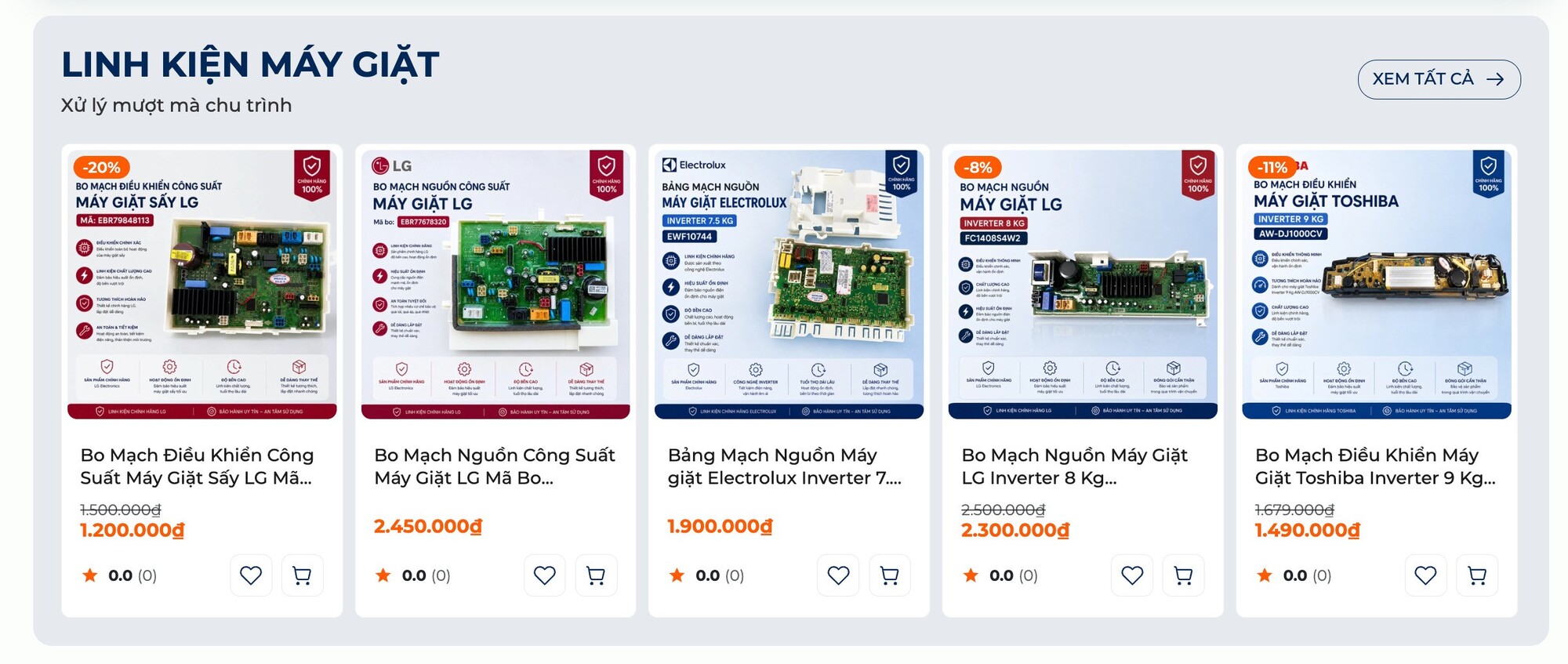
Task: Click the price 1.490.000đ
Action: click(1308, 531)
